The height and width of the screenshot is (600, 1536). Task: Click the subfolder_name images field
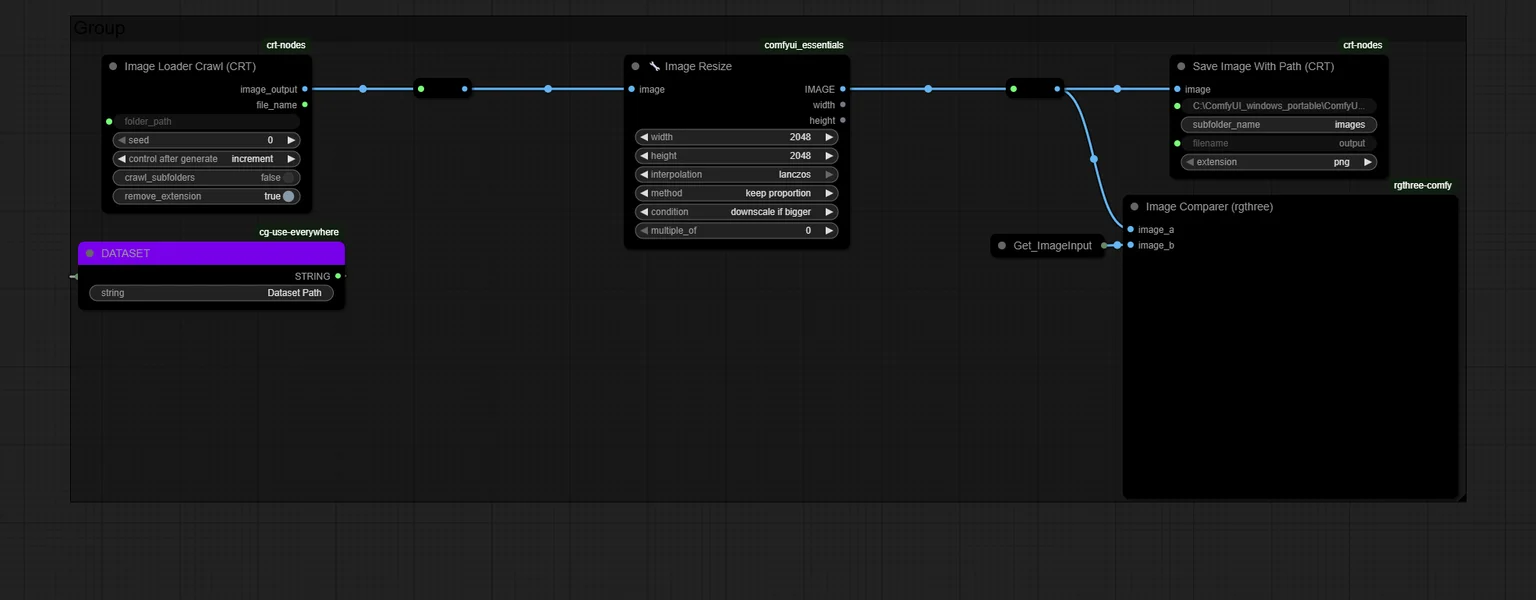[x=1279, y=125]
